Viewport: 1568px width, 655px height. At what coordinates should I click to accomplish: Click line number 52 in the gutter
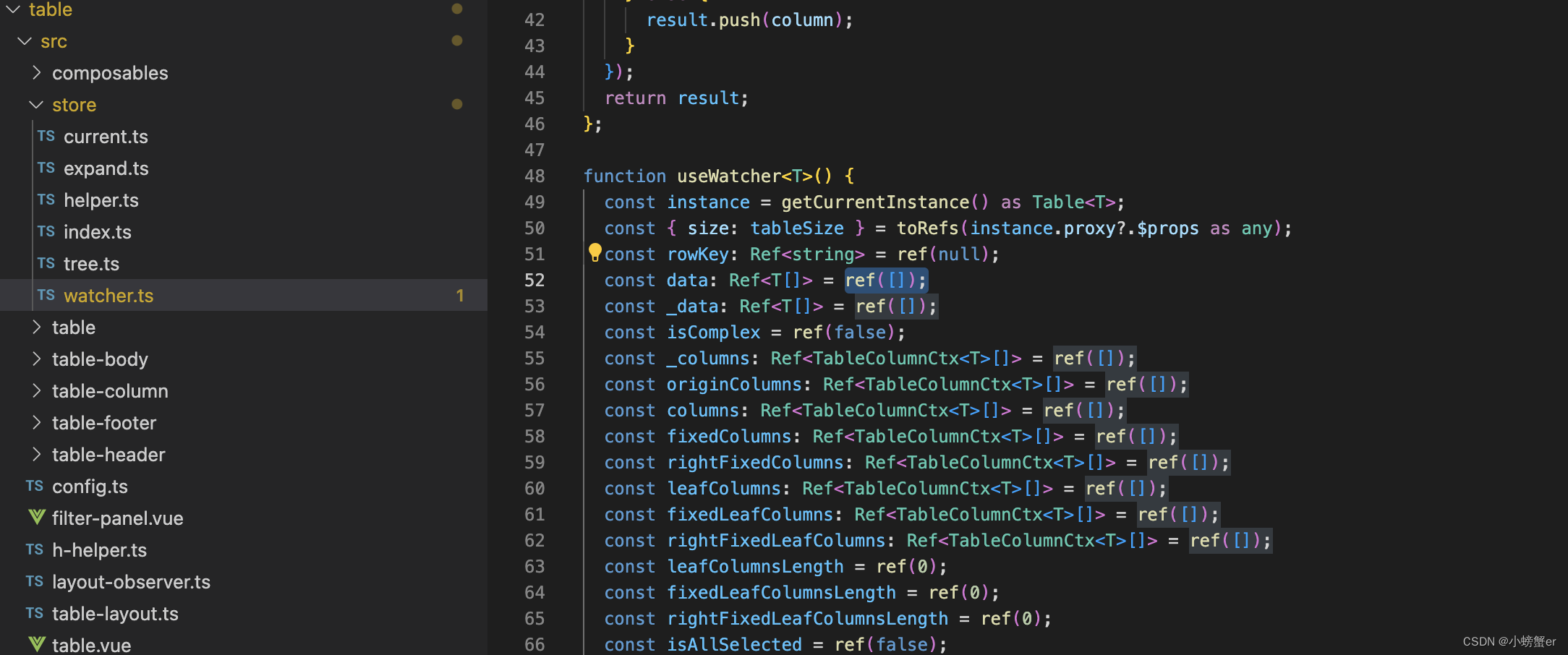pos(534,280)
